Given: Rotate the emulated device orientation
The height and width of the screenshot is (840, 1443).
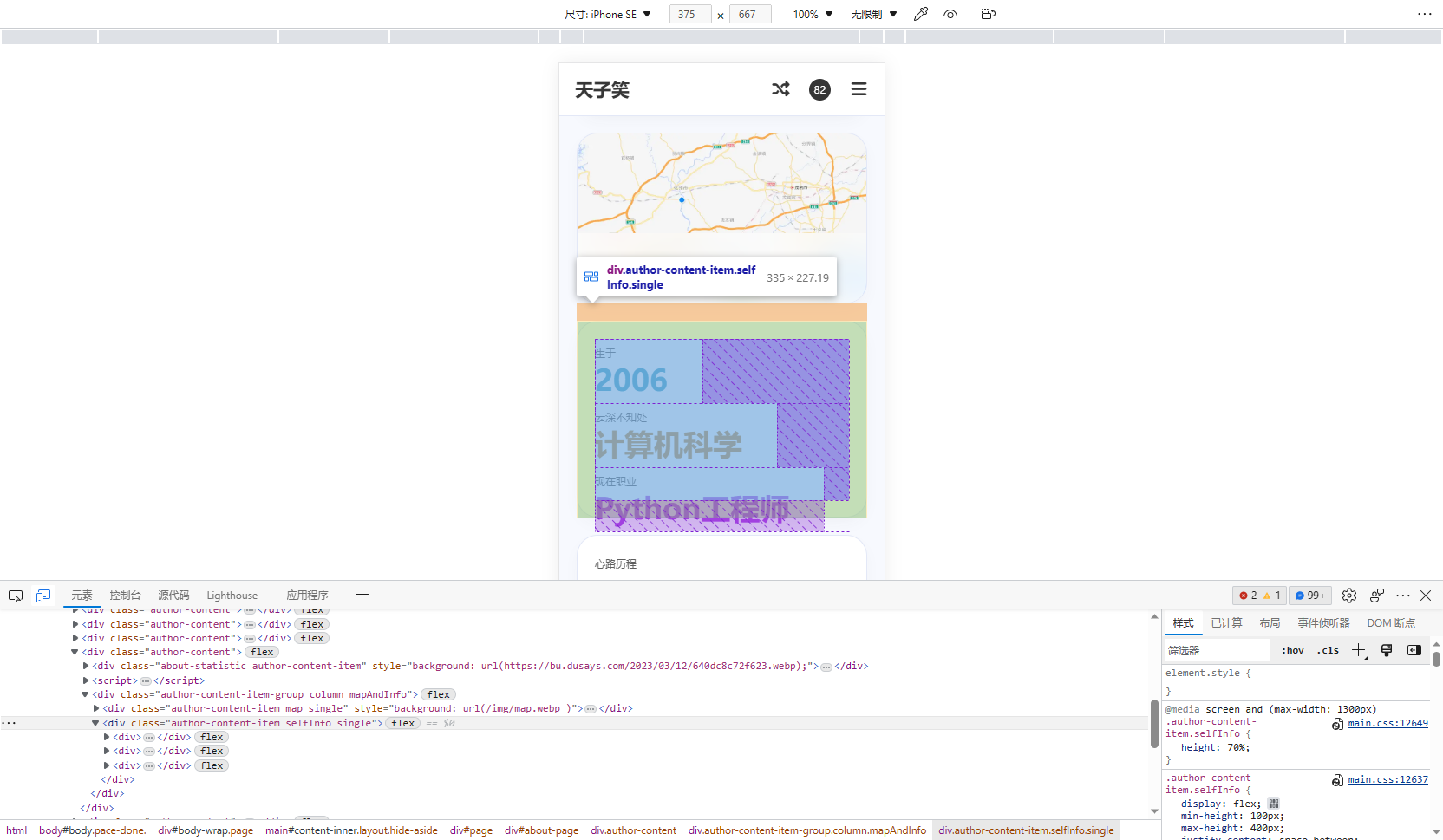Looking at the screenshot, I should point(988,14).
